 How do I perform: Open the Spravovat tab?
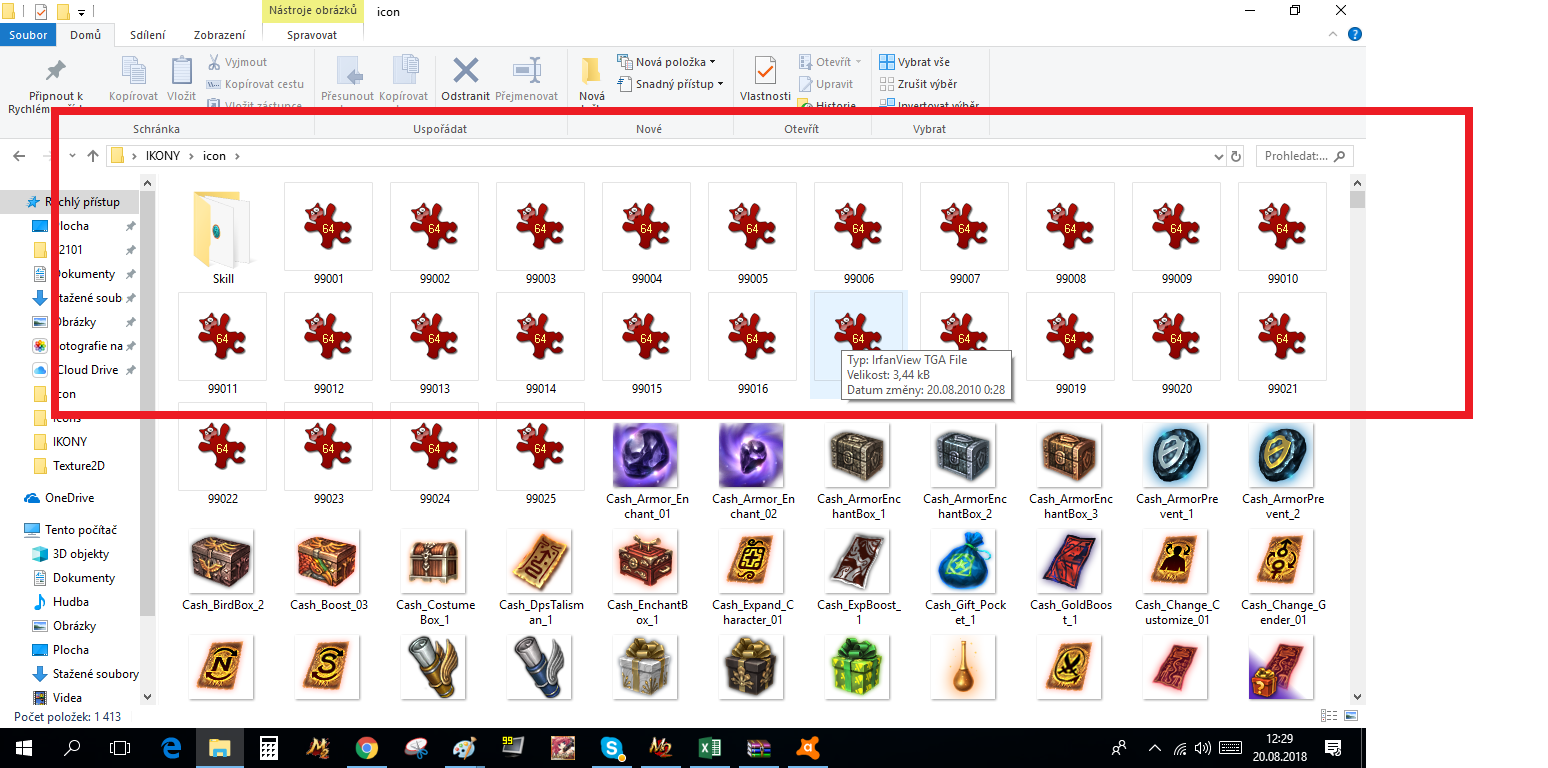312,35
